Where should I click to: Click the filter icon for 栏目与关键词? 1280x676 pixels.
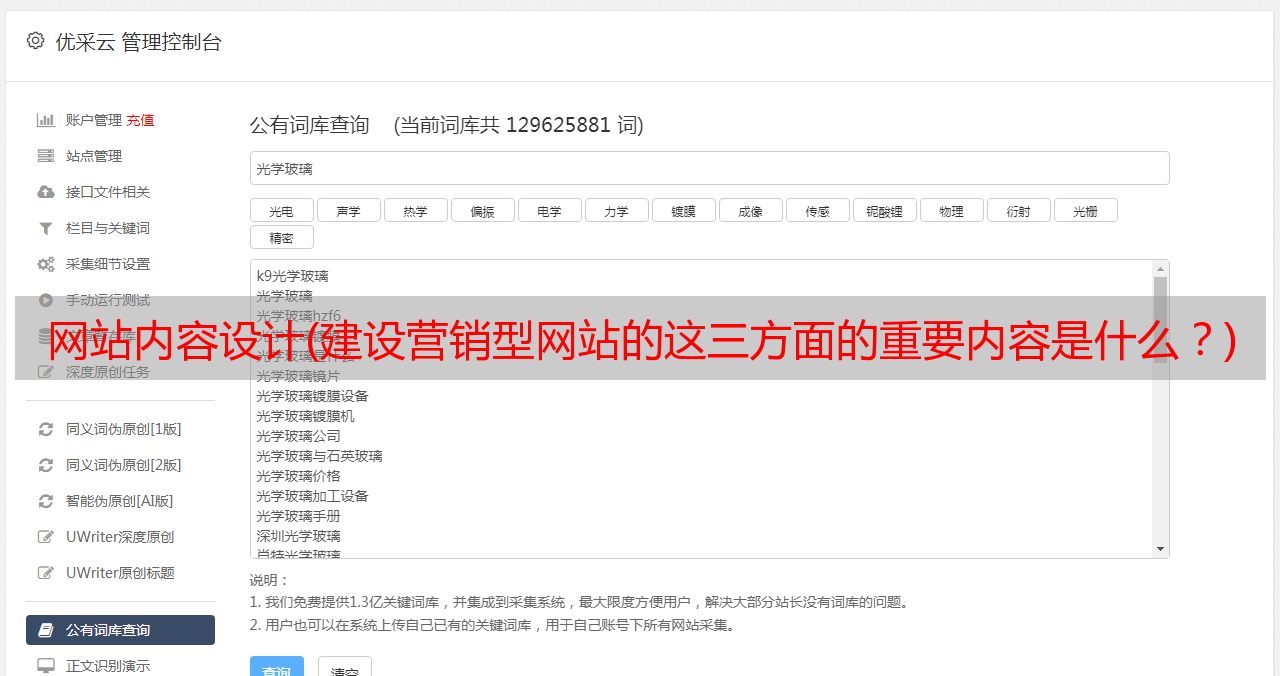[46, 228]
